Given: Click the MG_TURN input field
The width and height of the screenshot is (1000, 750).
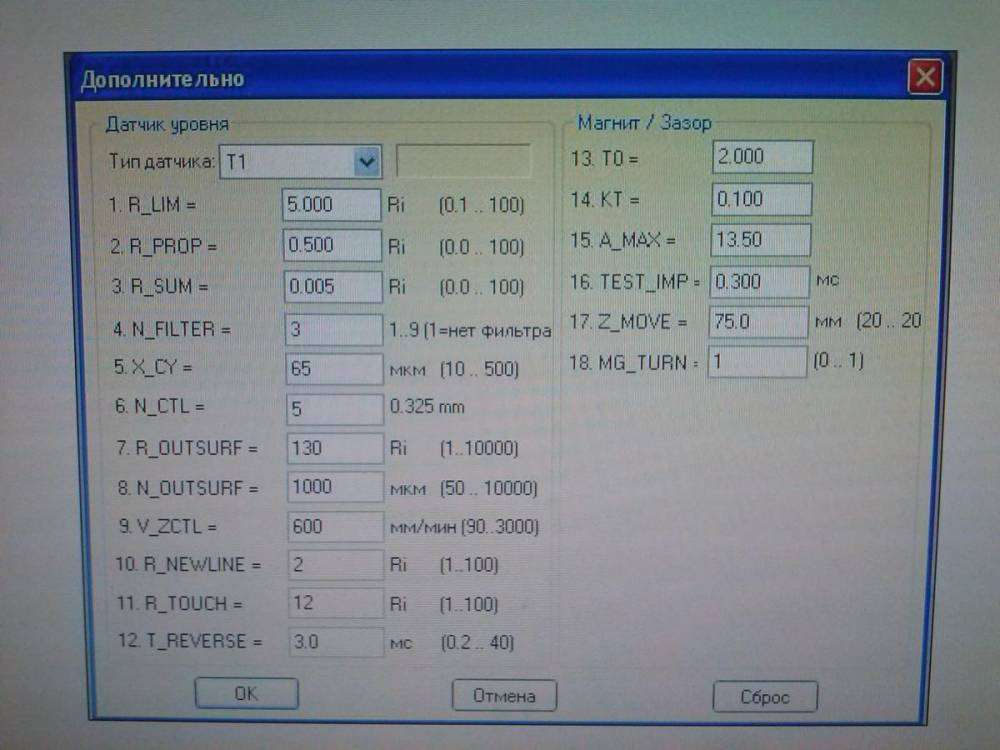Looking at the screenshot, I should pos(757,362).
